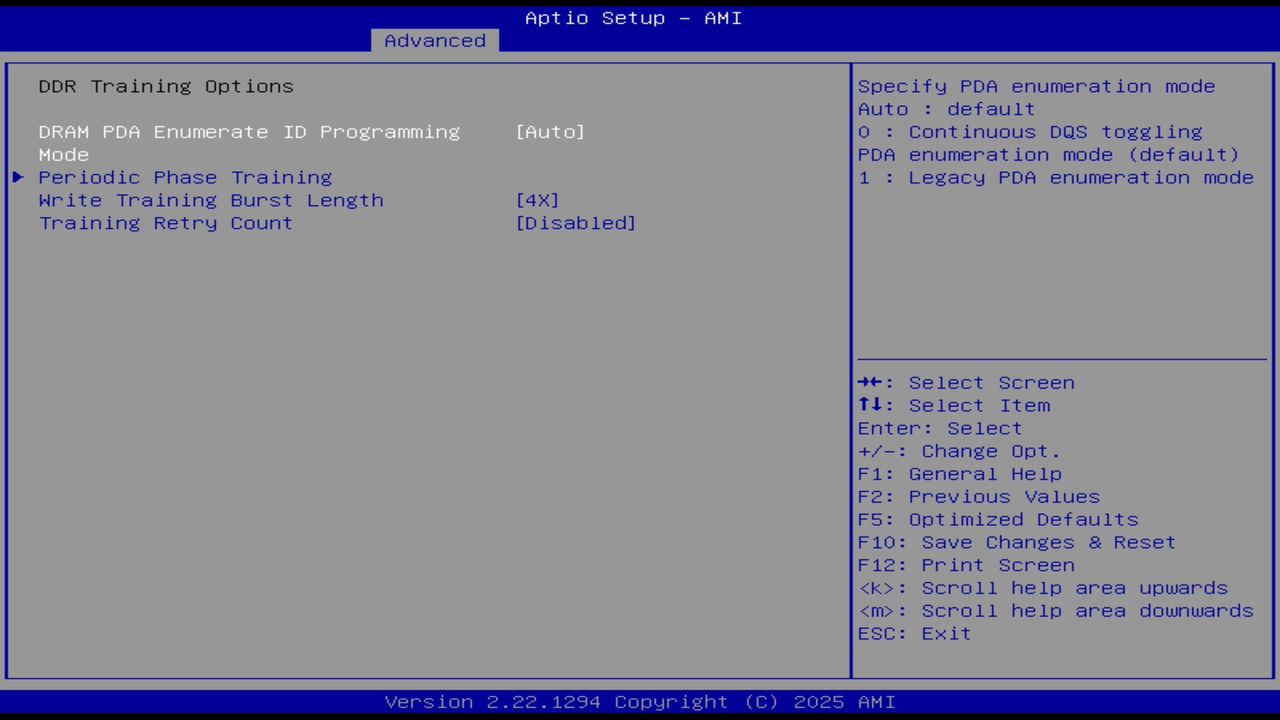Select the Periodic Phase Training entry
Viewport: 1280px width, 720px height.
tap(185, 177)
